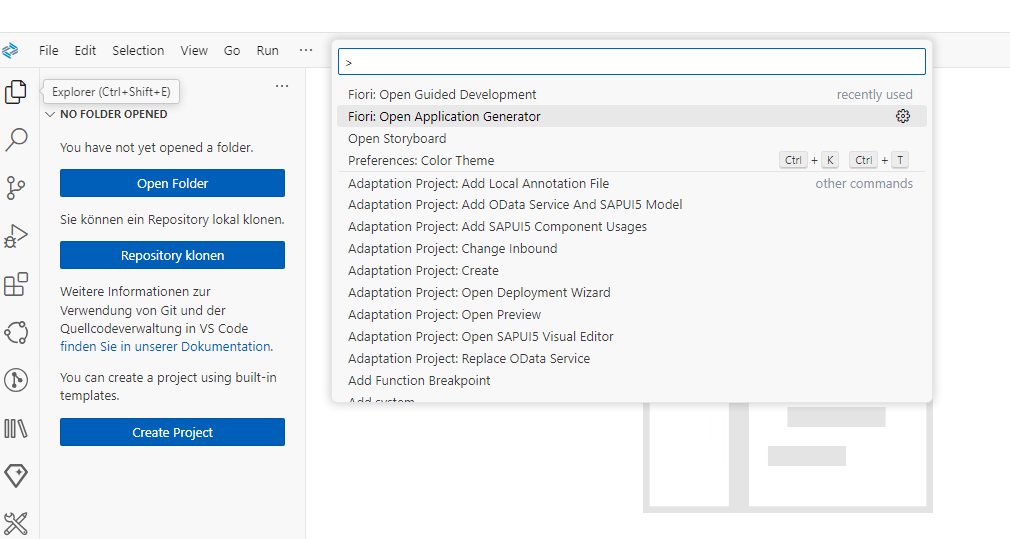The image size is (1010, 539).
Task: Click the Repository klonen button
Action: click(x=172, y=256)
